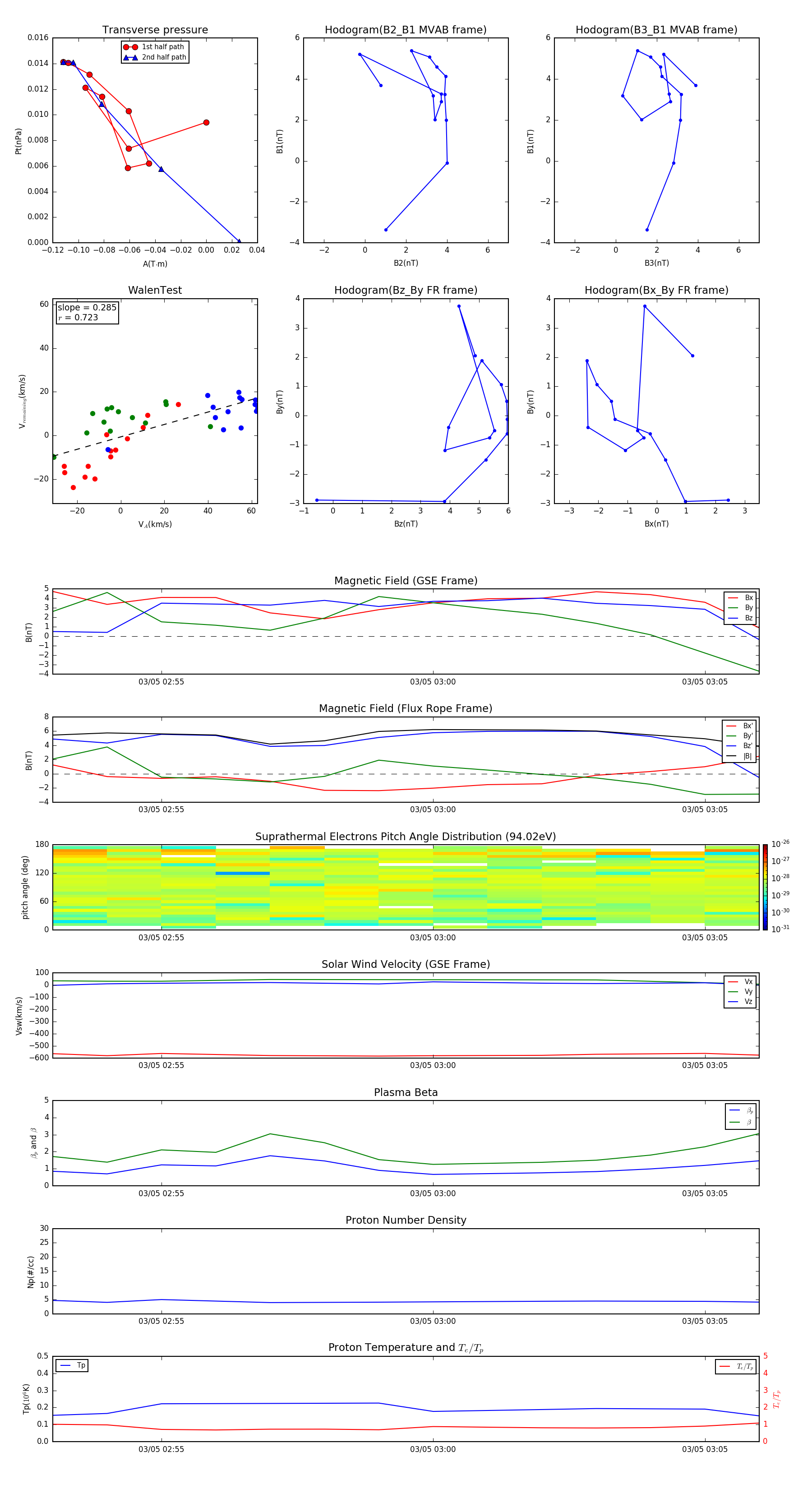The image size is (812, 1489).
Task: Click the 'r = 0.723' annotation
Action: tap(78, 317)
